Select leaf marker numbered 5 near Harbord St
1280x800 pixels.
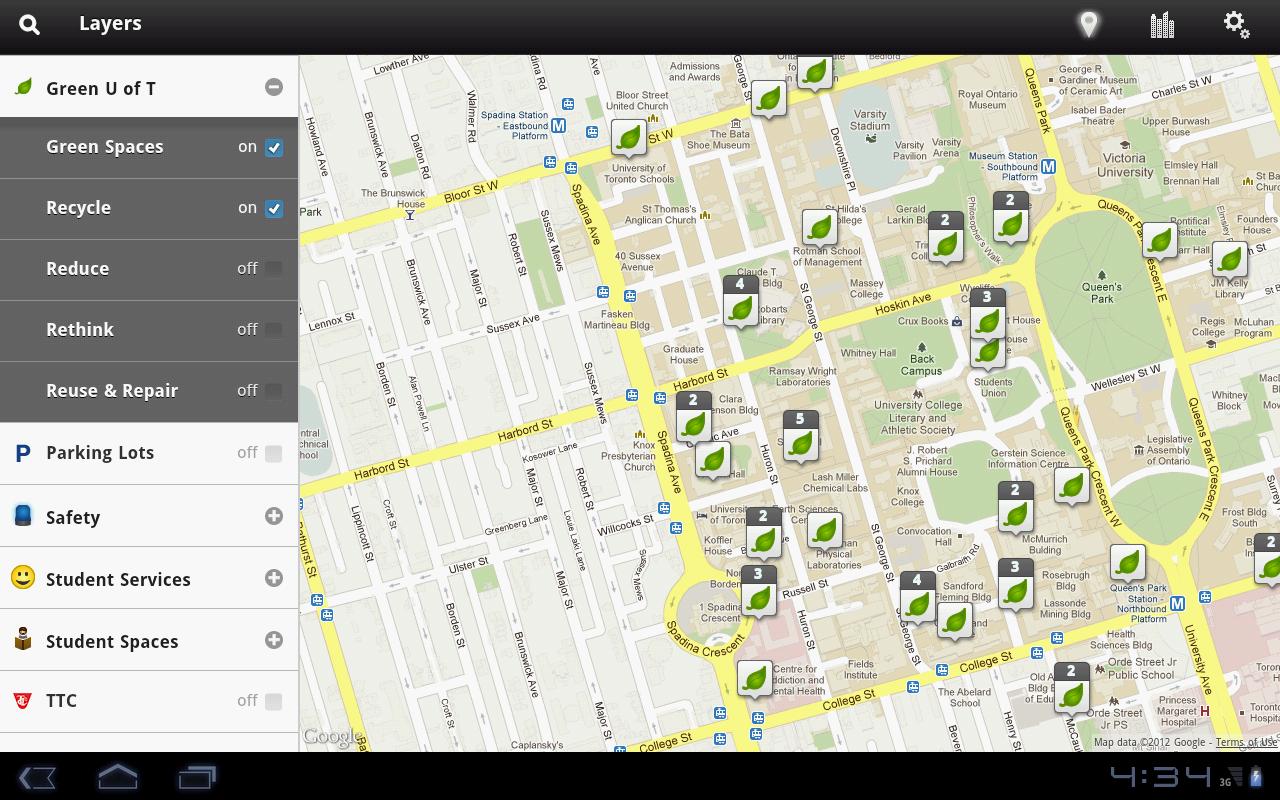[x=800, y=437]
